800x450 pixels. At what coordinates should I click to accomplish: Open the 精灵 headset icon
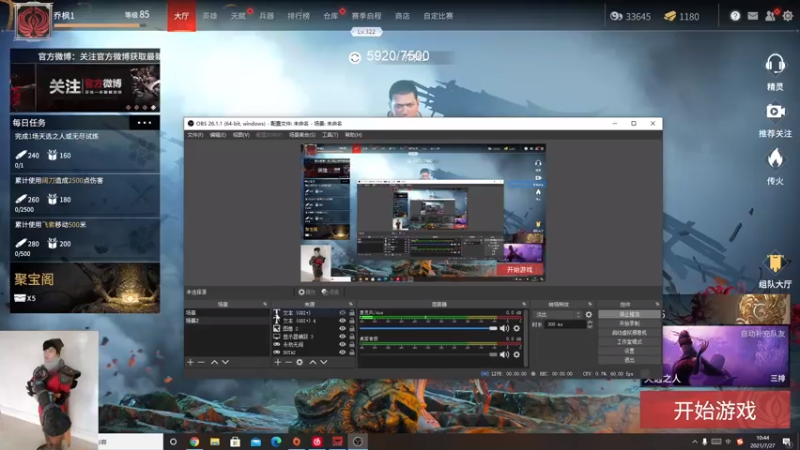click(775, 64)
